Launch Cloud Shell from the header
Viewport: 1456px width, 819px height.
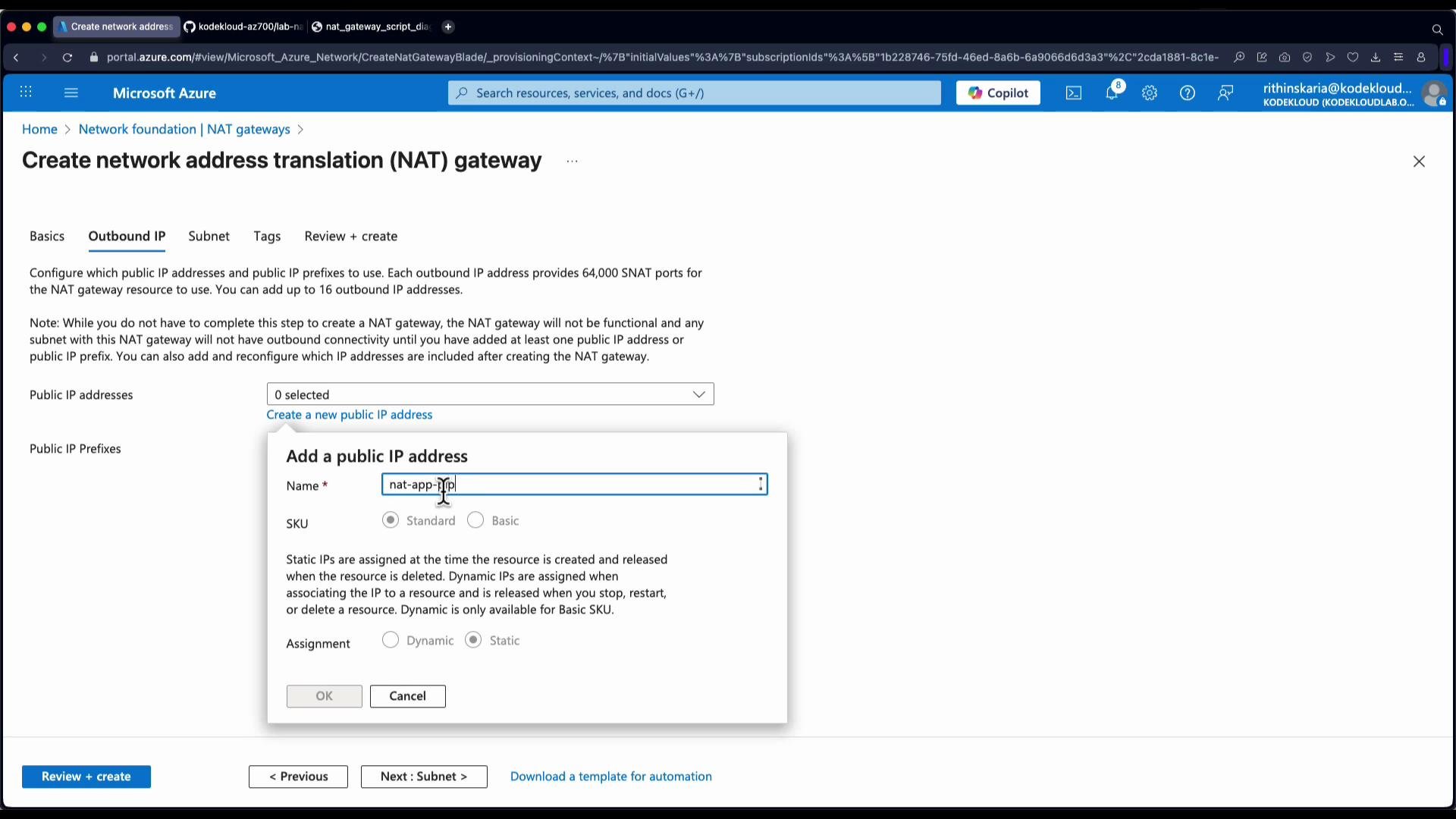(1074, 93)
